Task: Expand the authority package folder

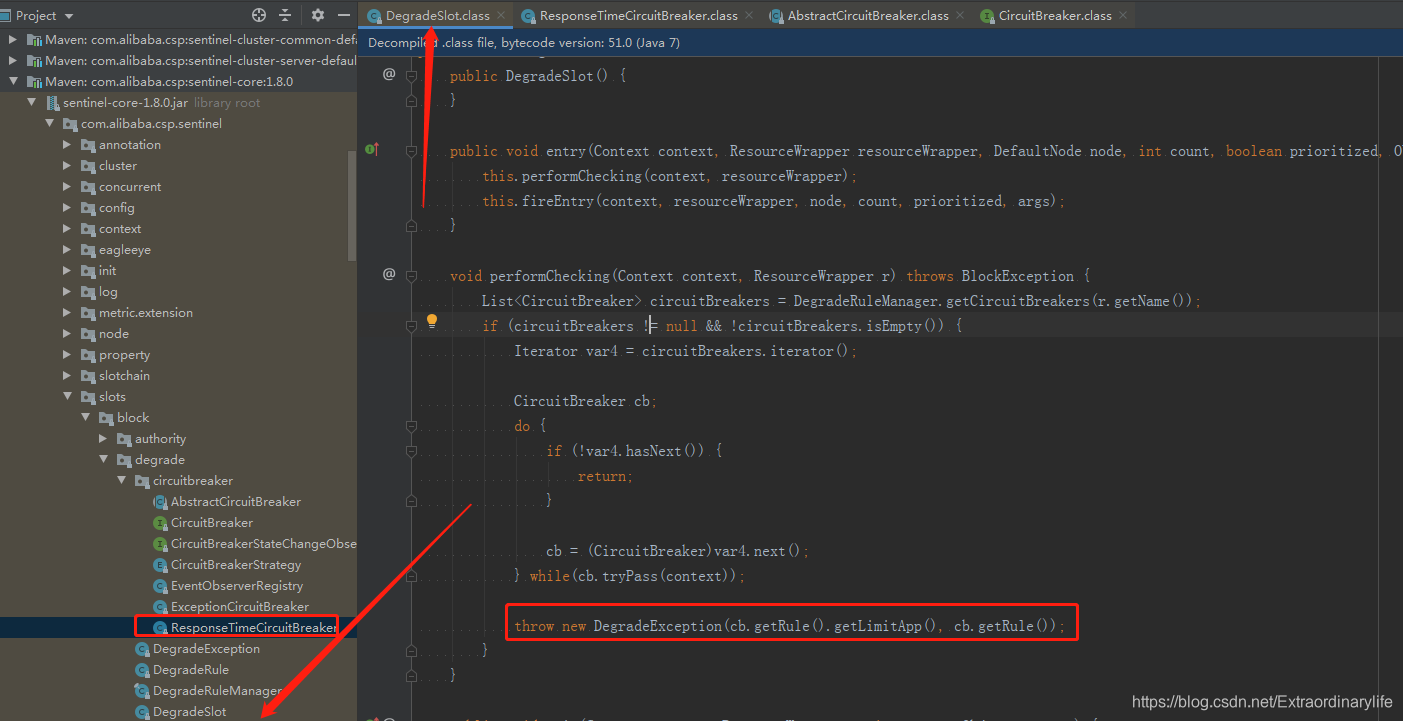Action: pyautogui.click(x=104, y=439)
